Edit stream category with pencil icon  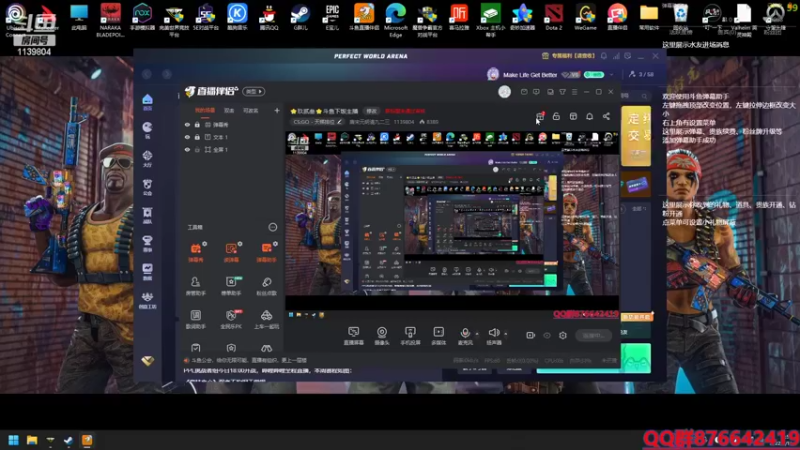339,122
